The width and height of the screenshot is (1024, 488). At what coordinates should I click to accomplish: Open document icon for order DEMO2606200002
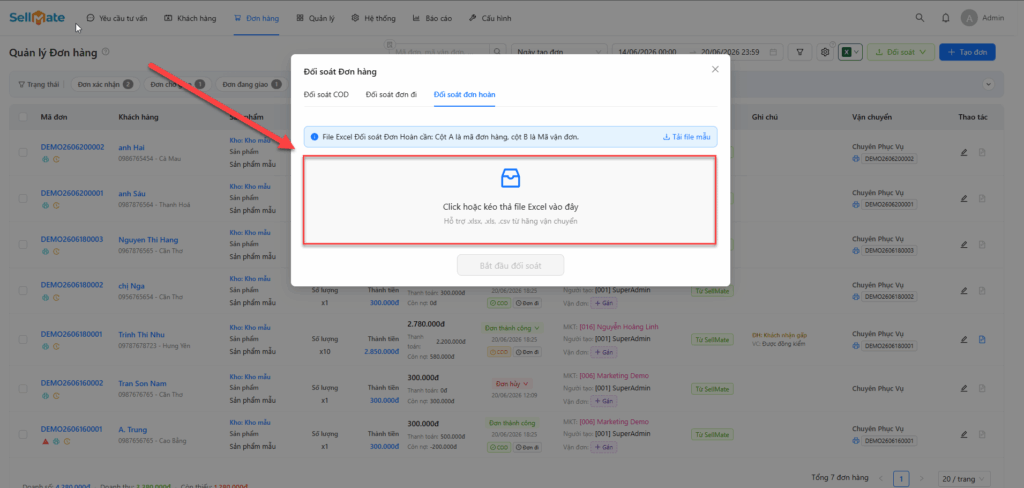click(x=982, y=152)
